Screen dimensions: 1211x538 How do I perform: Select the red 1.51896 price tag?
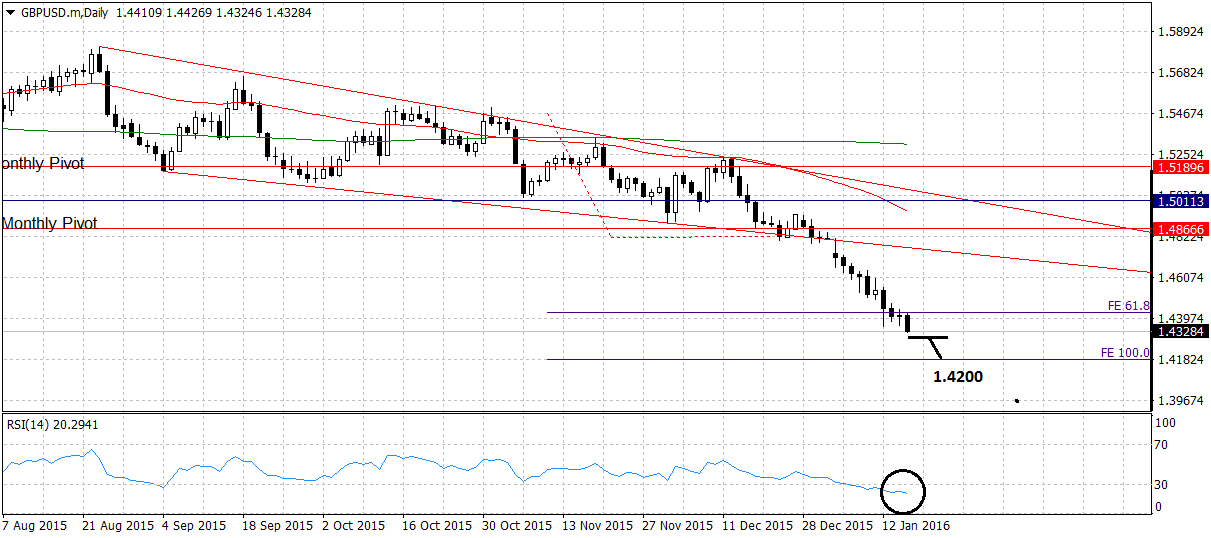(x=1180, y=168)
